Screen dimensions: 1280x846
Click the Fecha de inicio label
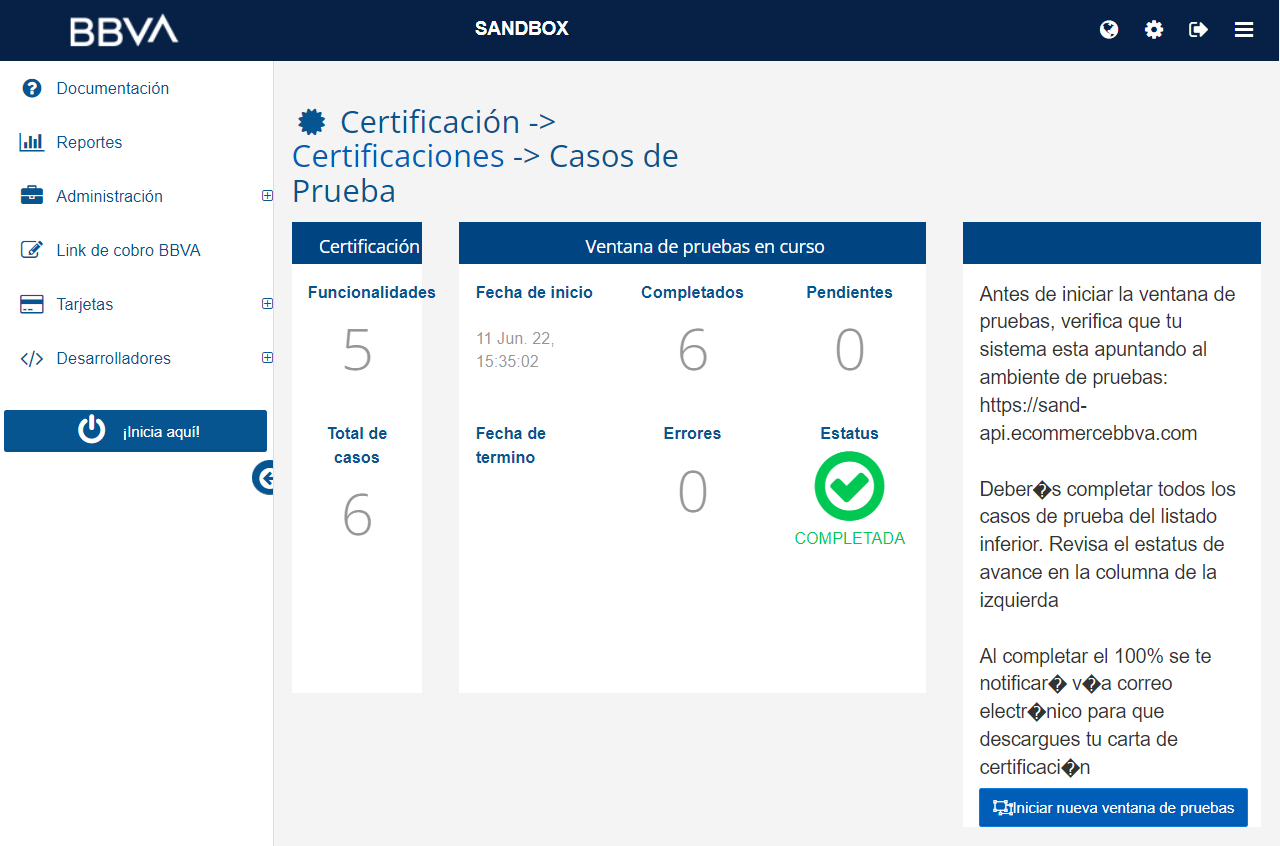[534, 293]
